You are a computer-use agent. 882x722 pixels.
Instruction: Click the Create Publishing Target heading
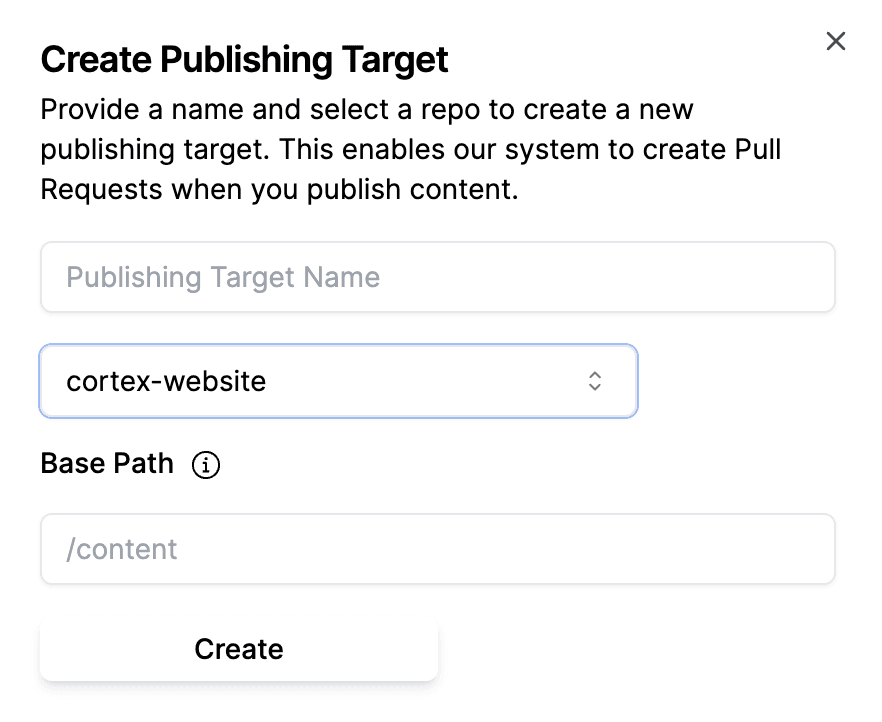coord(244,60)
